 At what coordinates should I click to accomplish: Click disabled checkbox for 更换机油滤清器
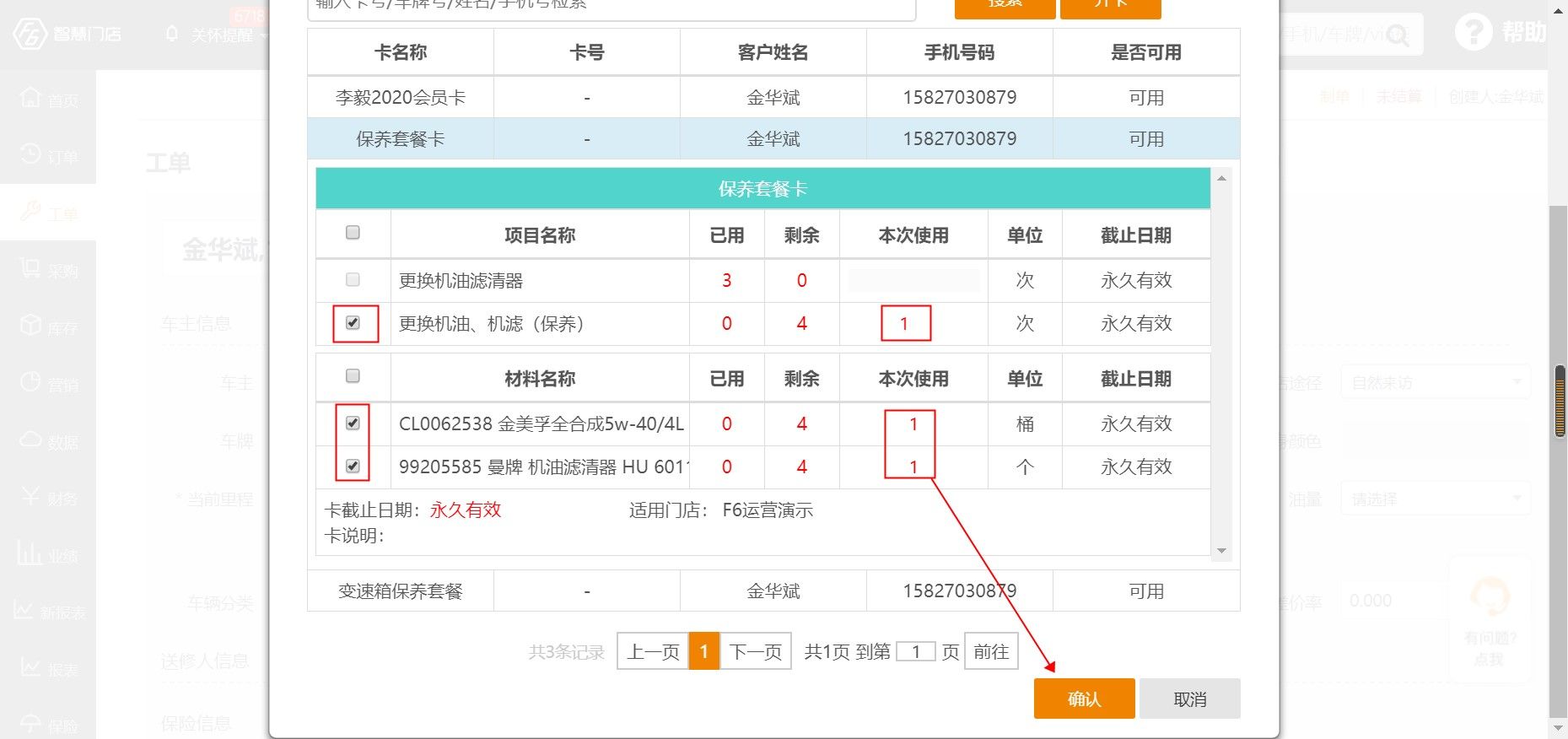click(353, 279)
